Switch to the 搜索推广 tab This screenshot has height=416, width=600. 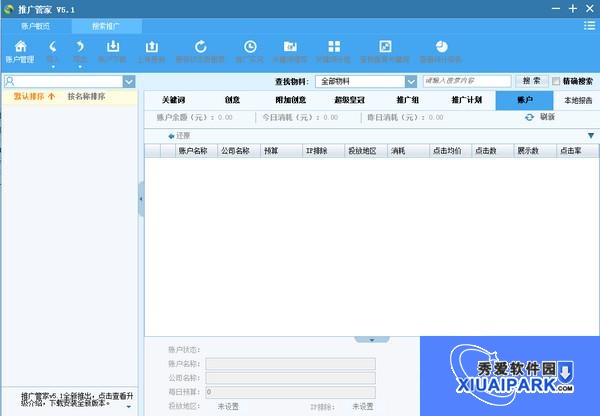click(106, 26)
